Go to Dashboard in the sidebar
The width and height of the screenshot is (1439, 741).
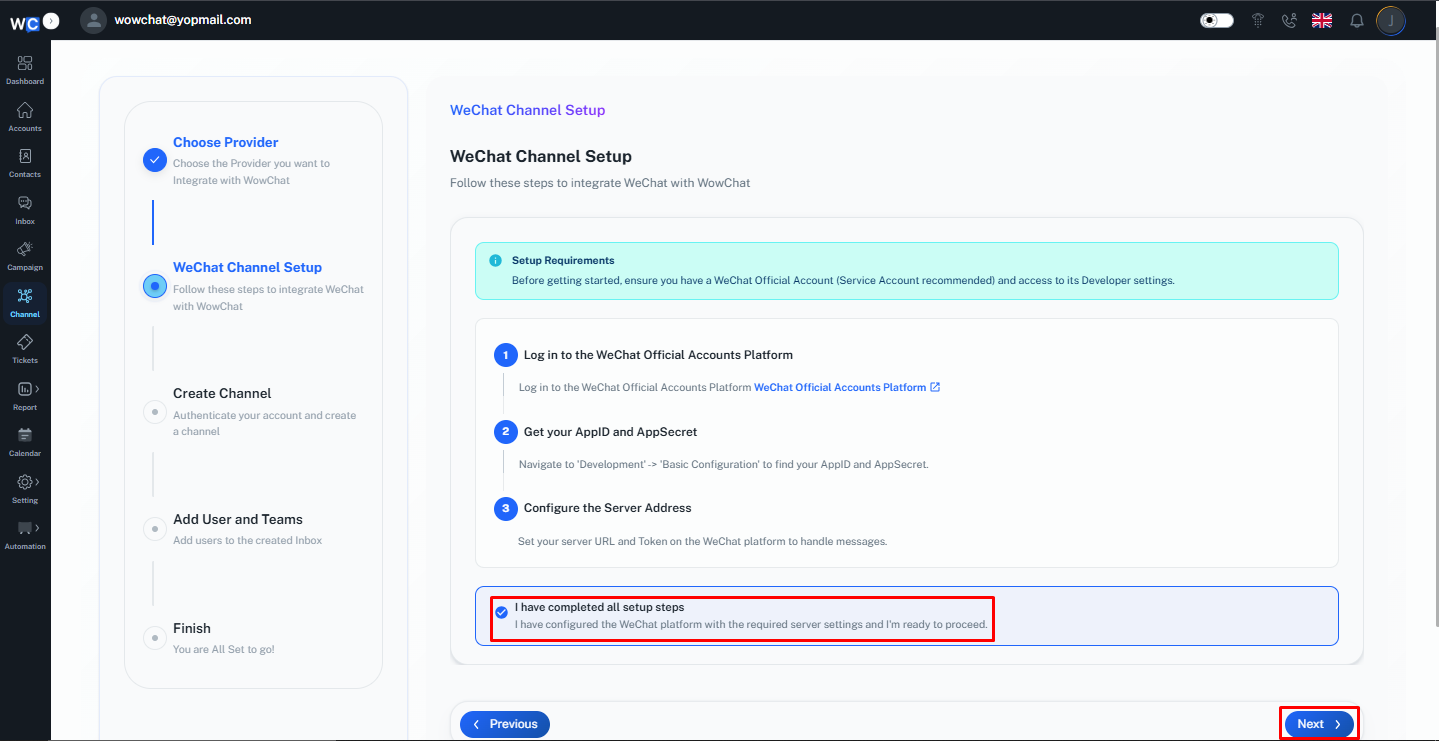point(25,70)
